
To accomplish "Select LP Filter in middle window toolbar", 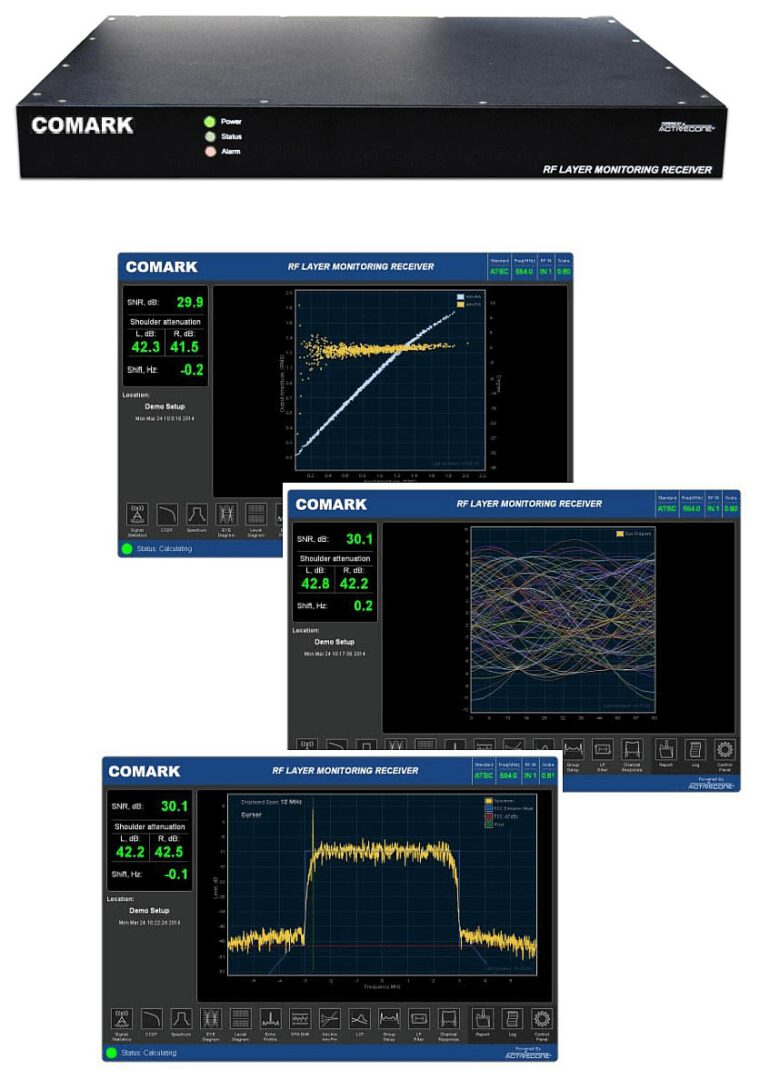I will (x=603, y=749).
